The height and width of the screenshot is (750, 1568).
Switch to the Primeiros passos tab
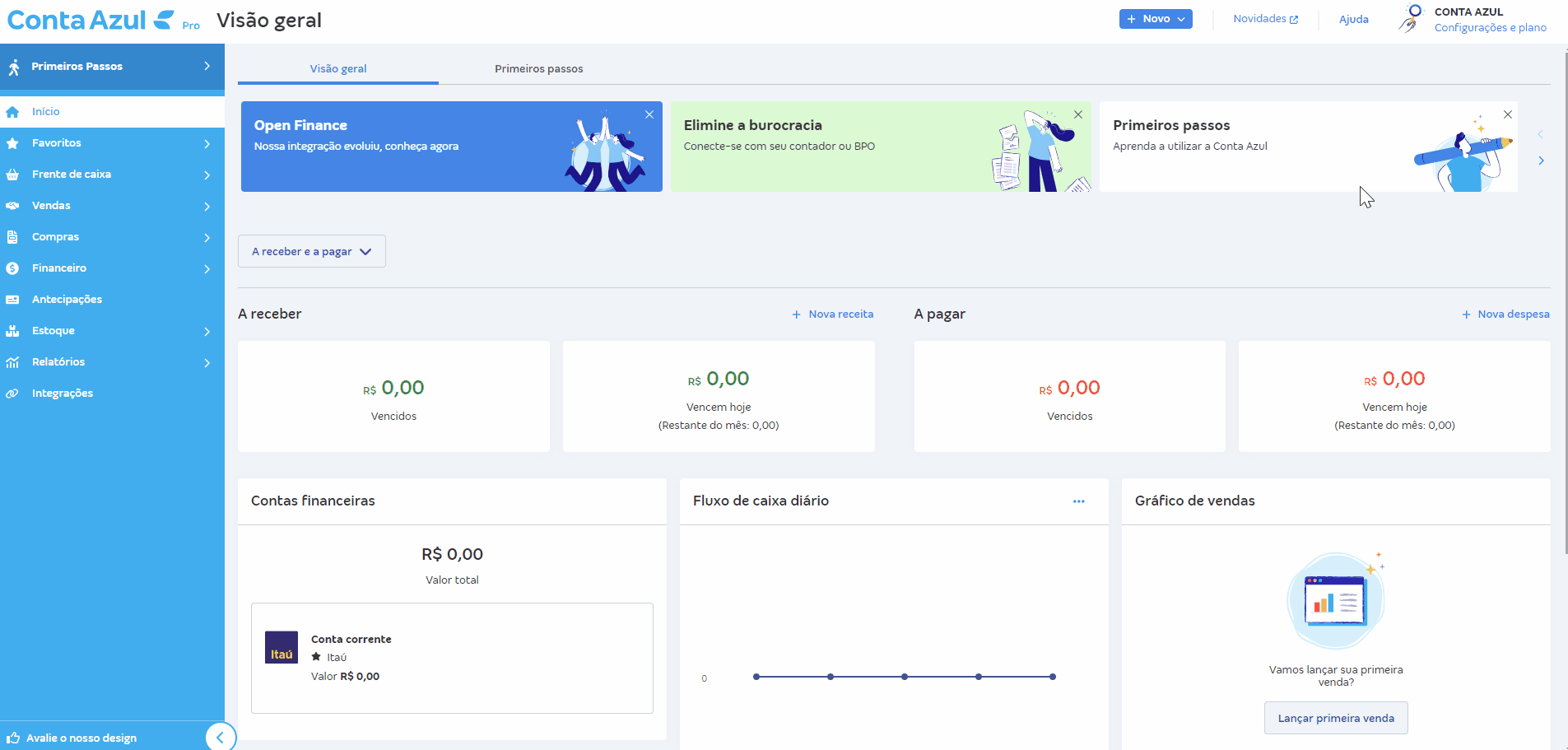point(538,69)
